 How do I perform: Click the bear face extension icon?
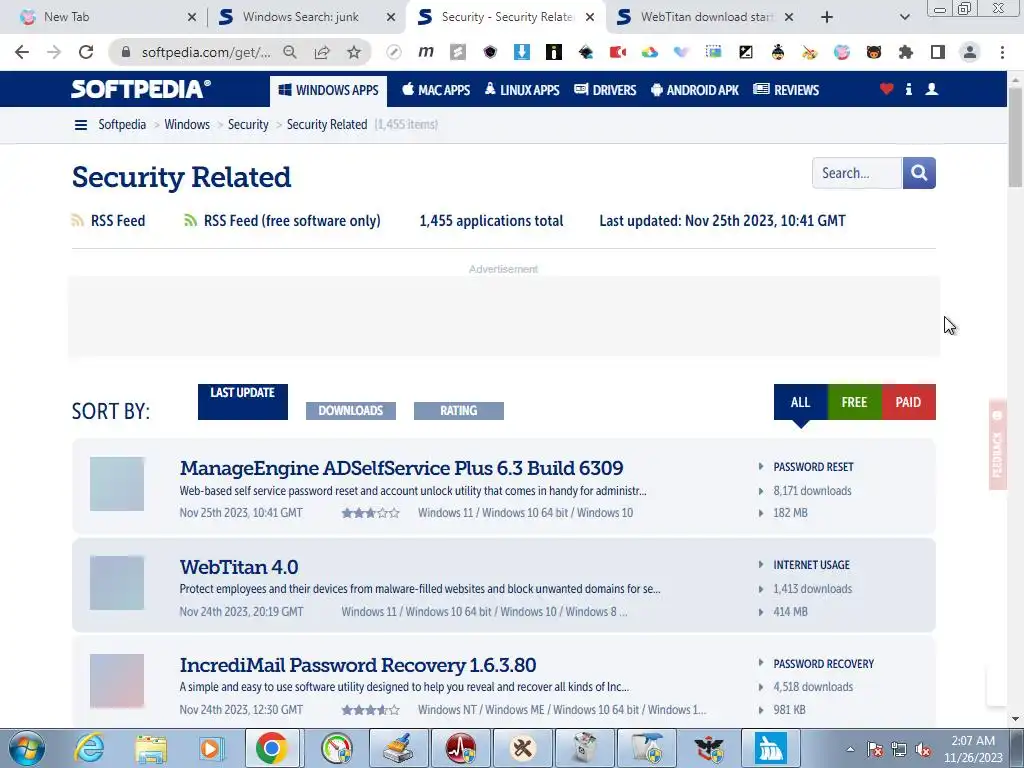(874, 52)
